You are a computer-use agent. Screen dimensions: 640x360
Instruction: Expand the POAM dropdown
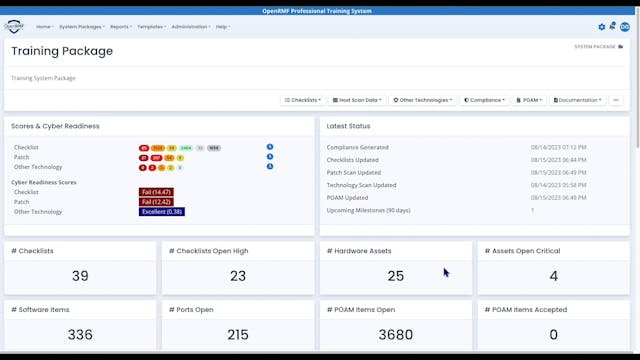529,100
